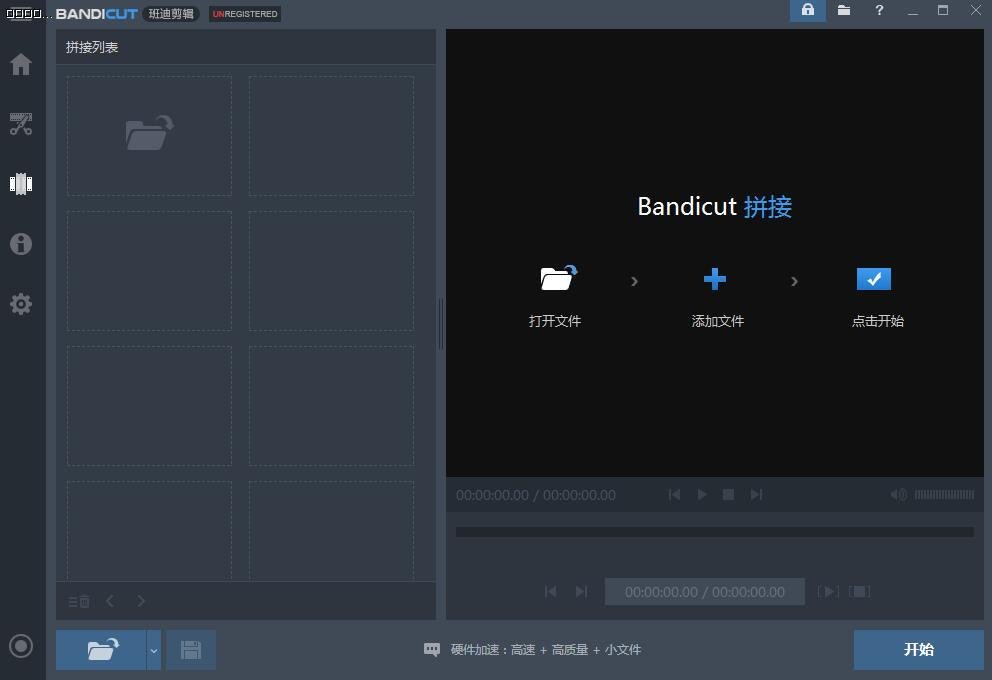Screen dimensions: 992x680
Task: Open help with the question mark icon
Action: [879, 10]
